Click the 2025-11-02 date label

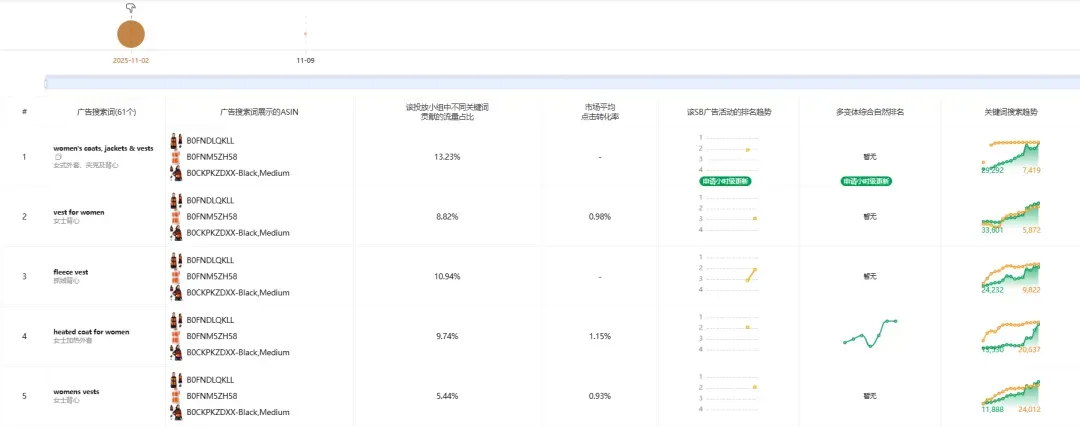click(131, 61)
